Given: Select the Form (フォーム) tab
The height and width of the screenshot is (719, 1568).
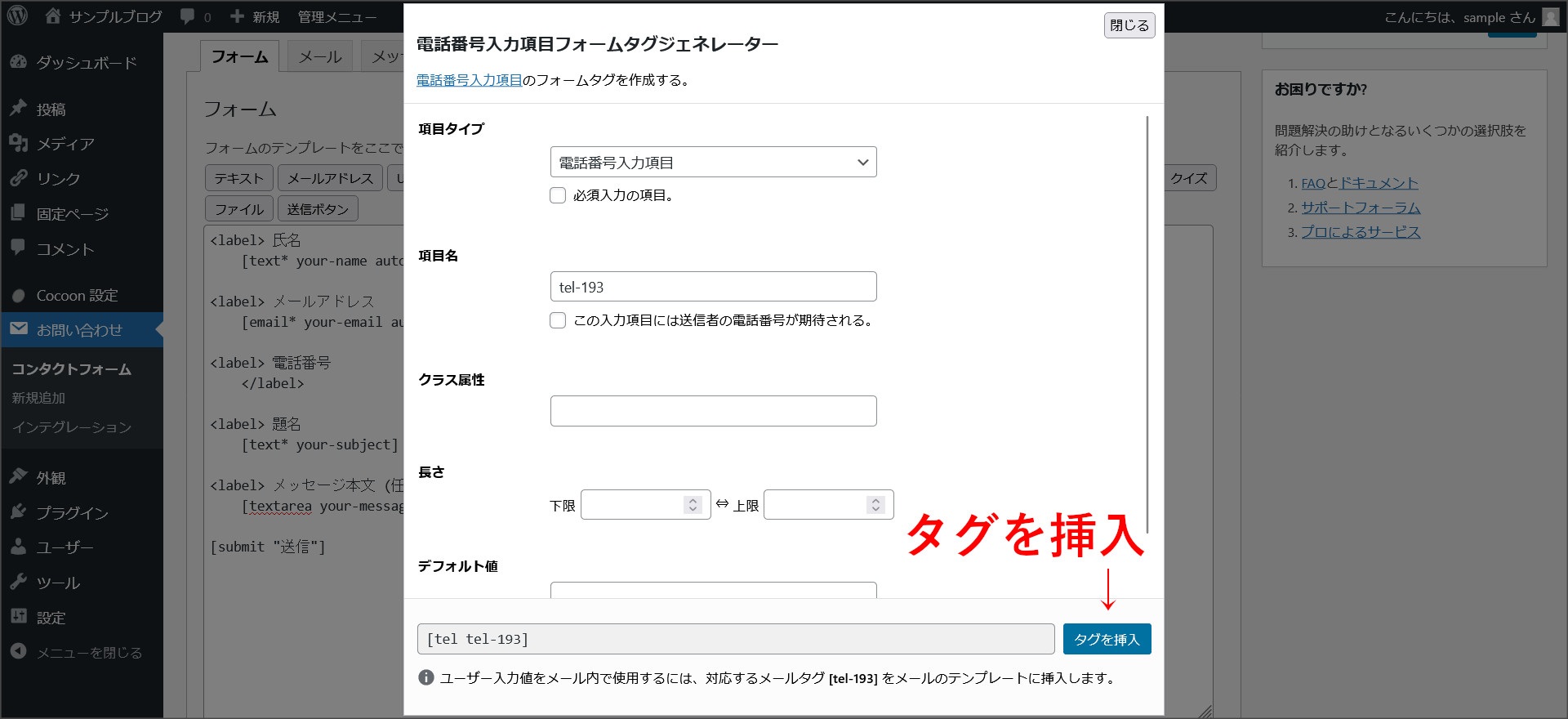Looking at the screenshot, I should (x=239, y=56).
